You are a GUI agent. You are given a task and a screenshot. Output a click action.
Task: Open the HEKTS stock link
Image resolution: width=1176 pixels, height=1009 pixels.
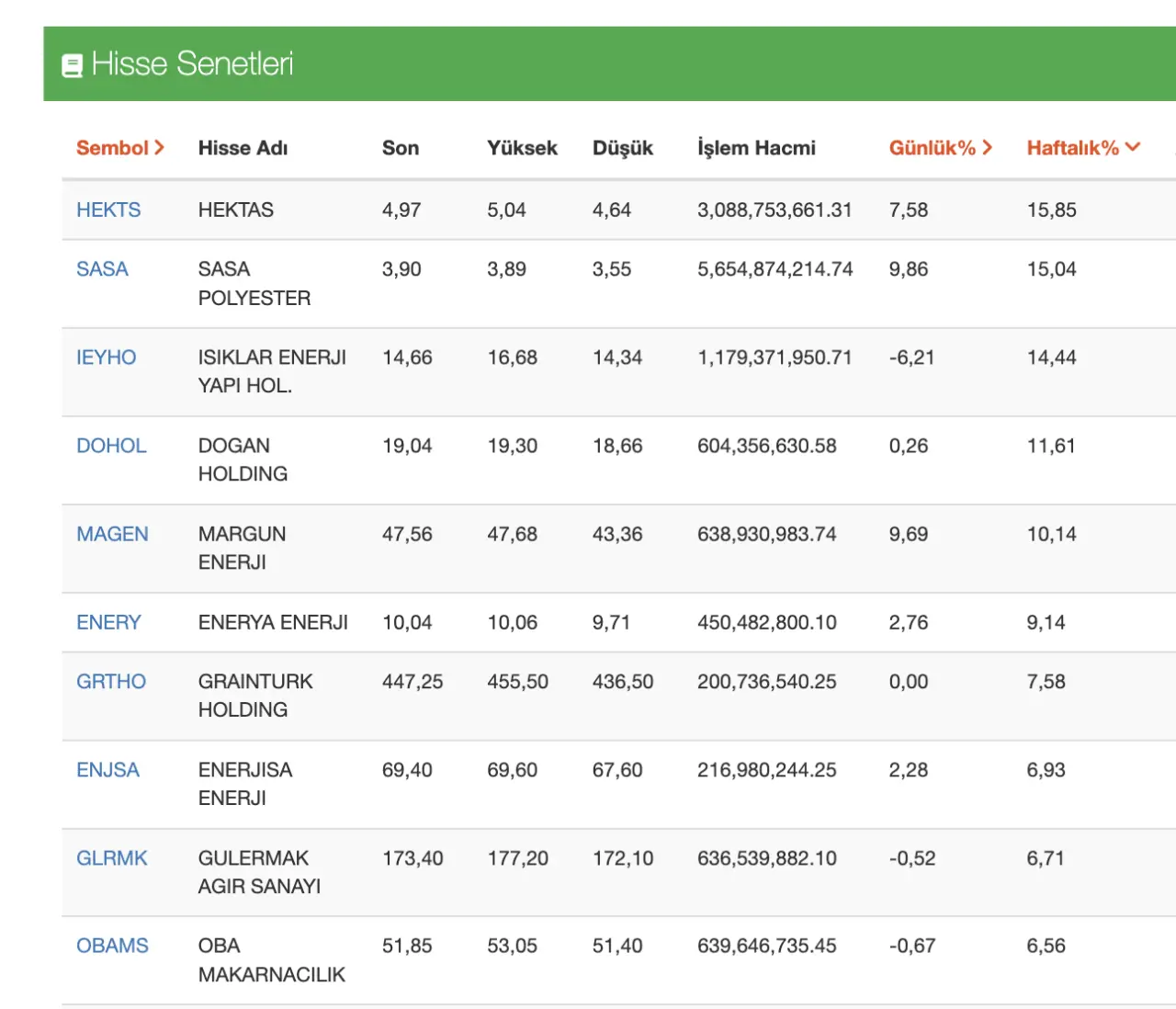[108, 210]
